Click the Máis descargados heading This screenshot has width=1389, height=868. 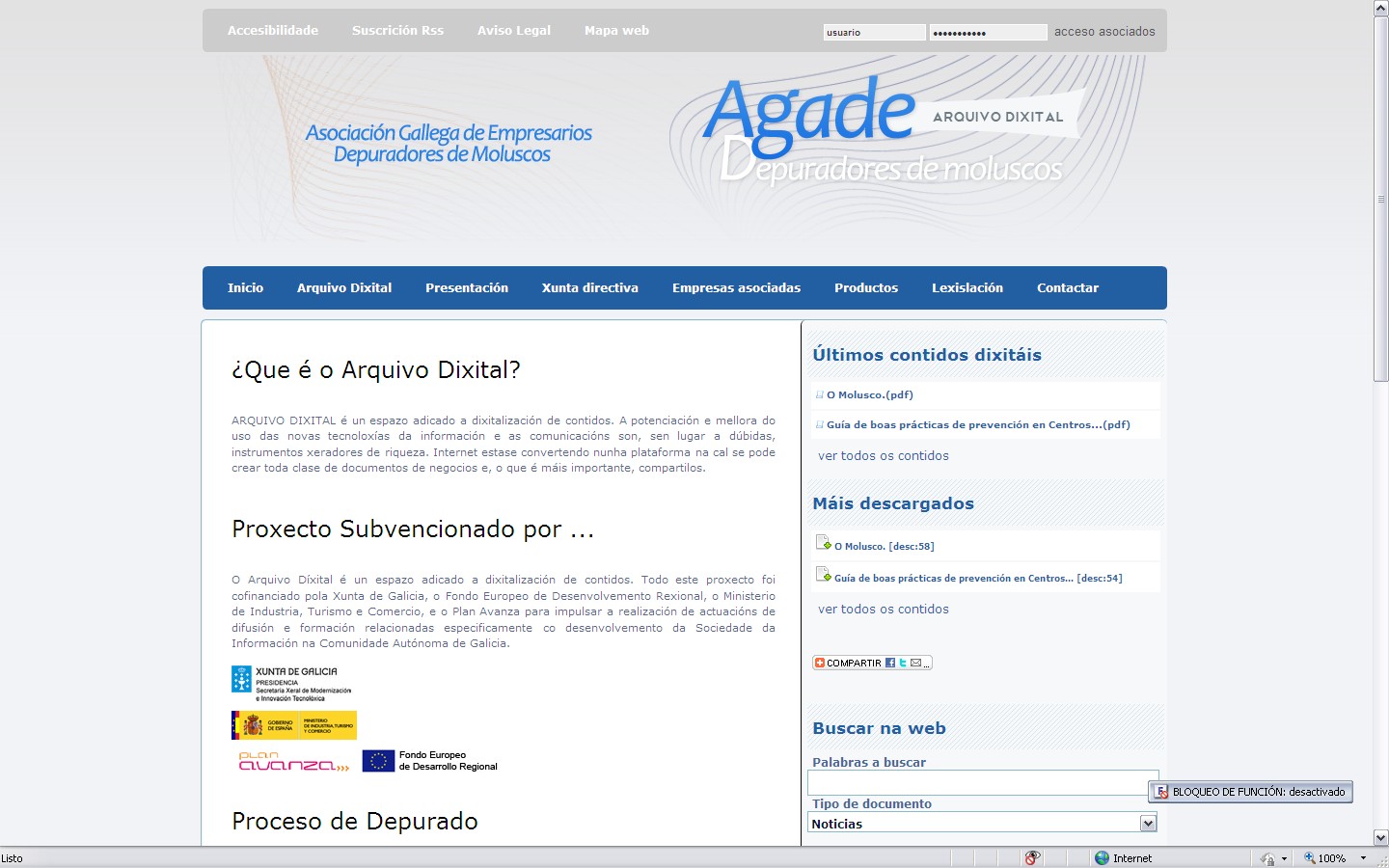click(893, 503)
